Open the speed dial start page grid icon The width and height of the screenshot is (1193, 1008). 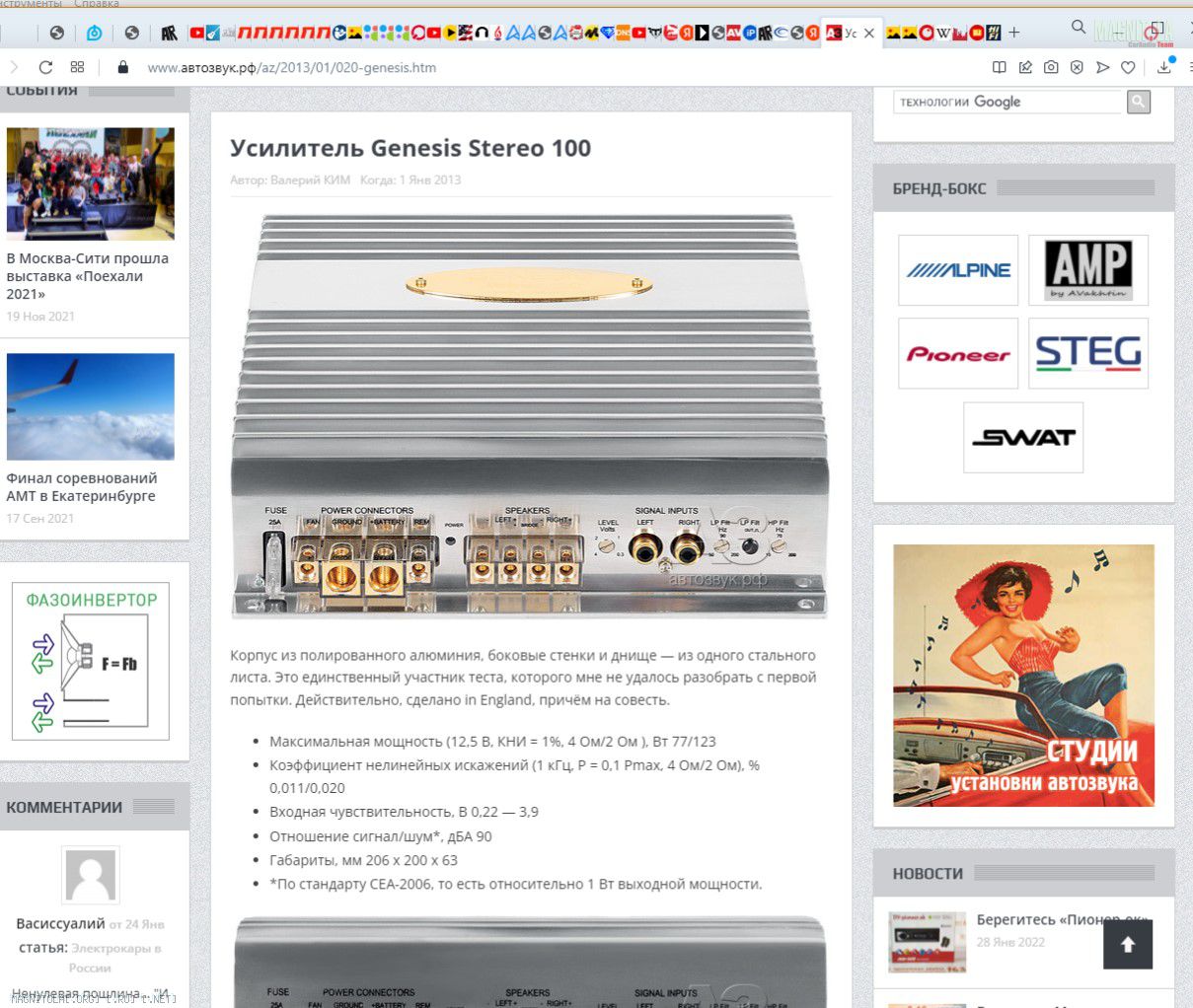(77, 67)
